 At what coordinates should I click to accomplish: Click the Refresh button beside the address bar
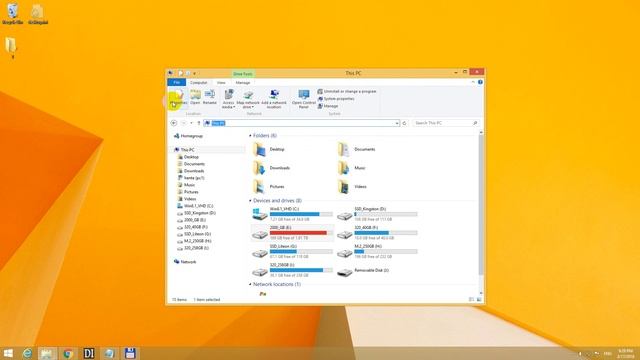pos(404,123)
